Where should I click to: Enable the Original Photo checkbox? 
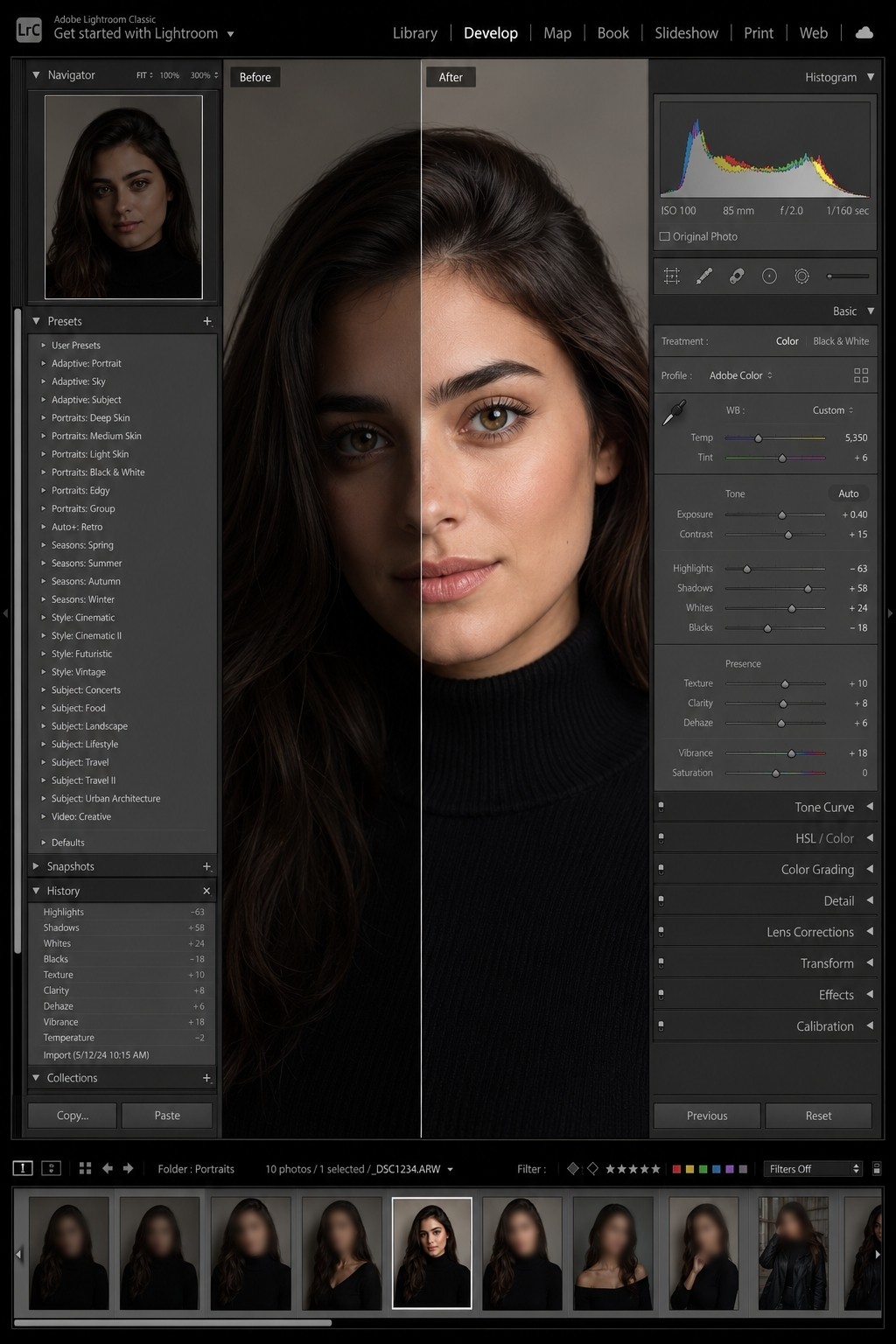[x=665, y=236]
